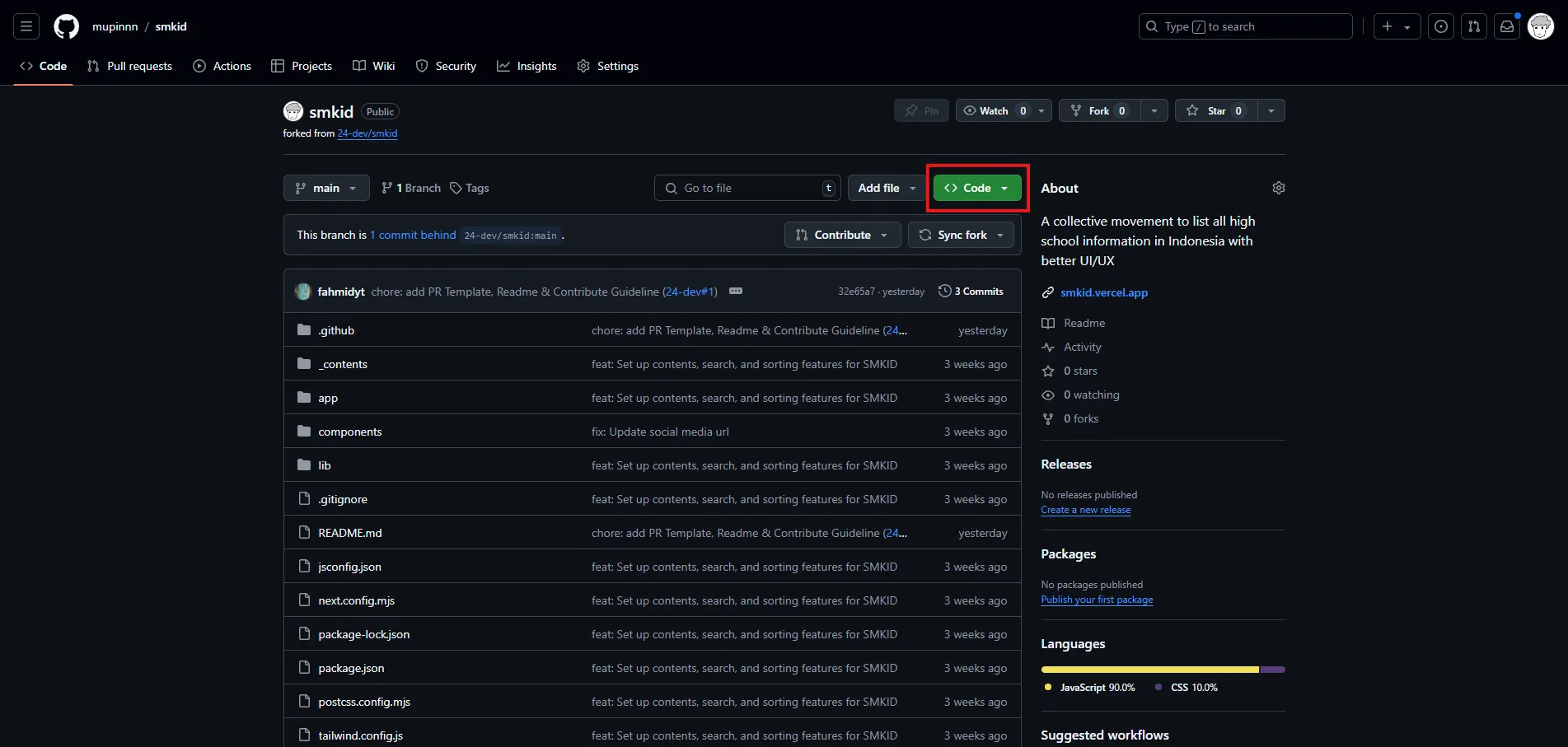The height and width of the screenshot is (747, 1568).
Task: Focus the Type / to search box
Action: (1245, 26)
